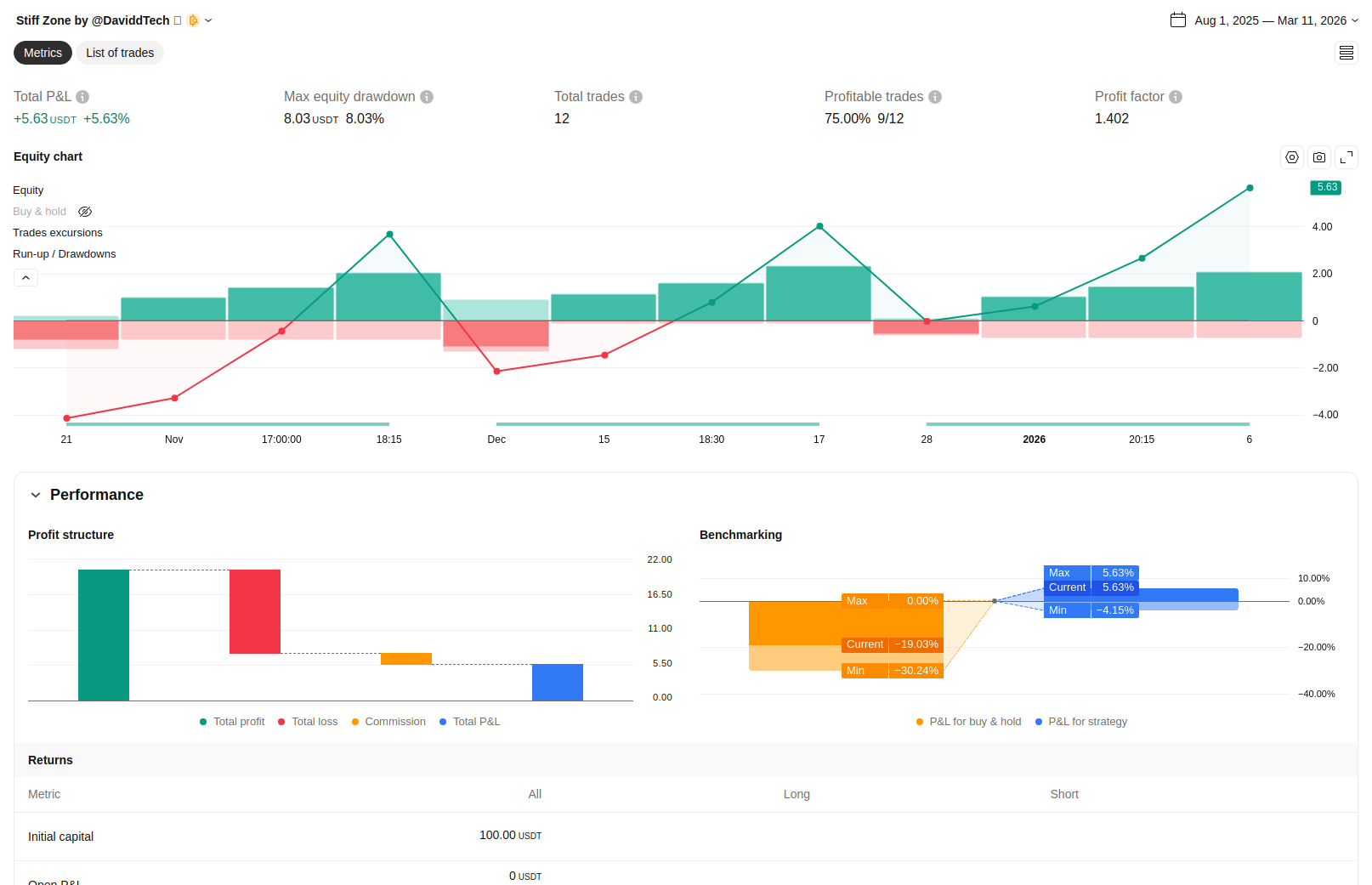The height and width of the screenshot is (885, 1372).
Task: Click the info icon beside Total P&L
Action: [82, 97]
